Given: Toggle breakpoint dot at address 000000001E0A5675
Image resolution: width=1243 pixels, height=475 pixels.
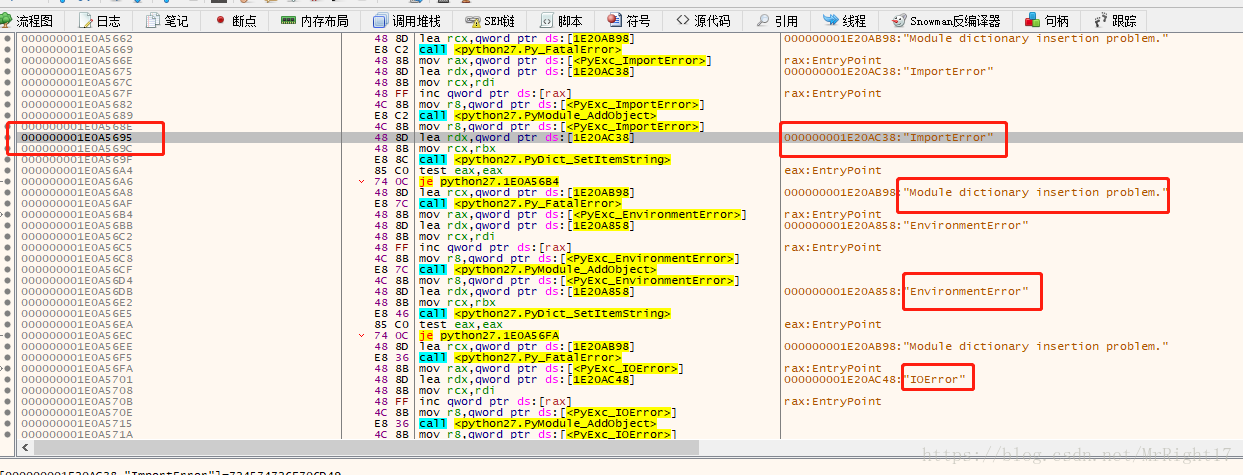Looking at the screenshot, I should point(8,71).
